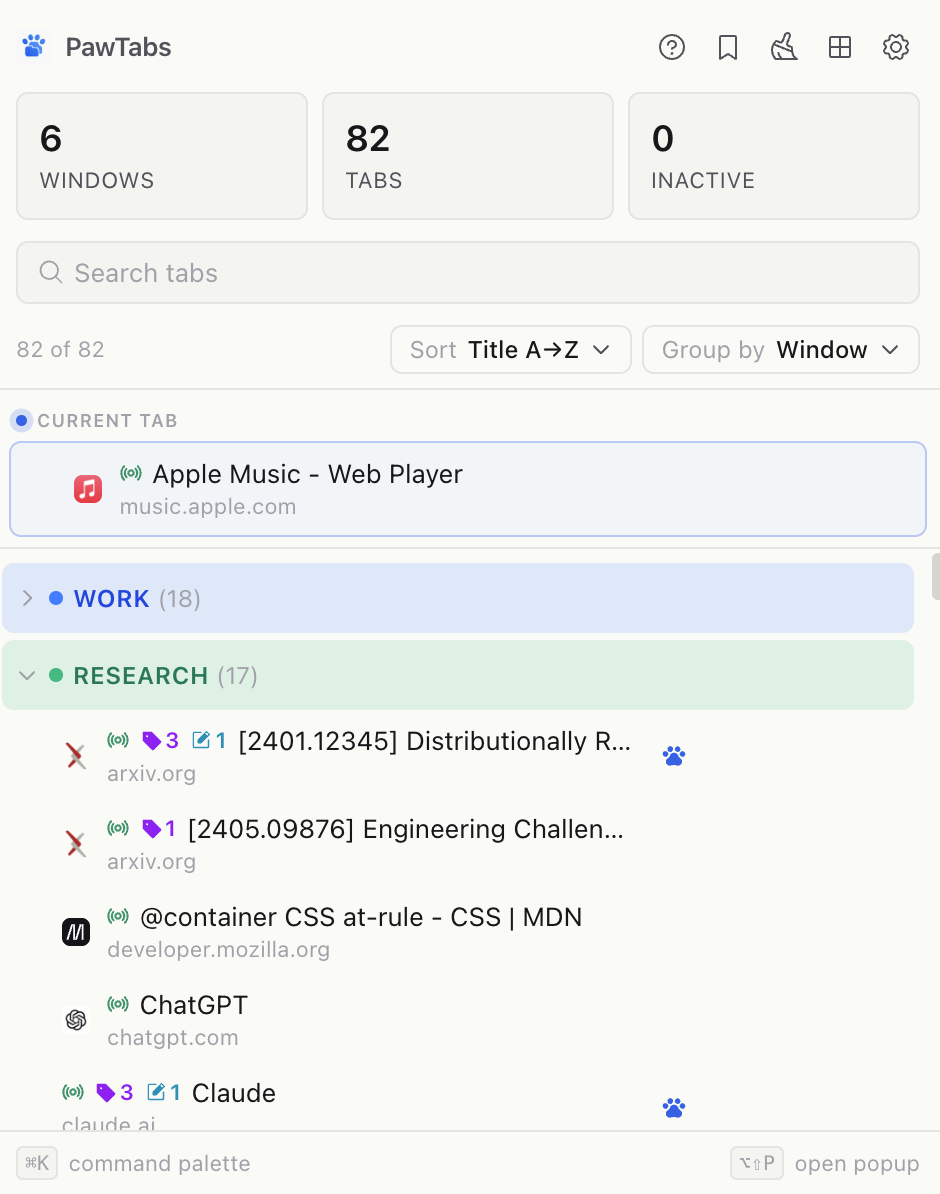
Task: Click the 0 Inactive stat card
Action: click(x=774, y=156)
